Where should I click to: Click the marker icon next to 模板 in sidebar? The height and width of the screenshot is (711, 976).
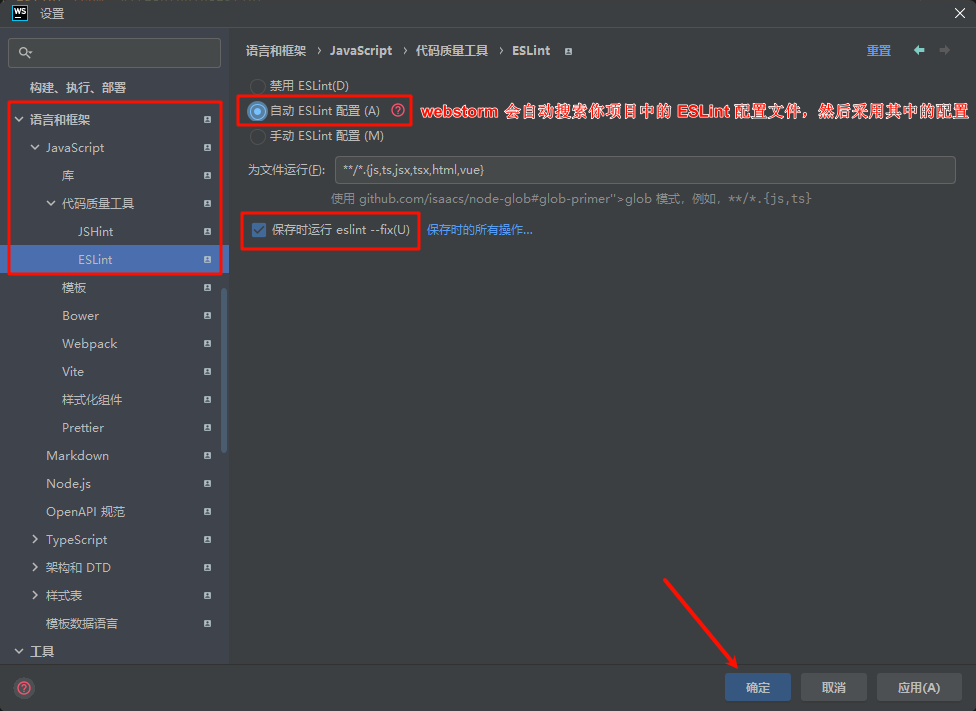click(208, 287)
